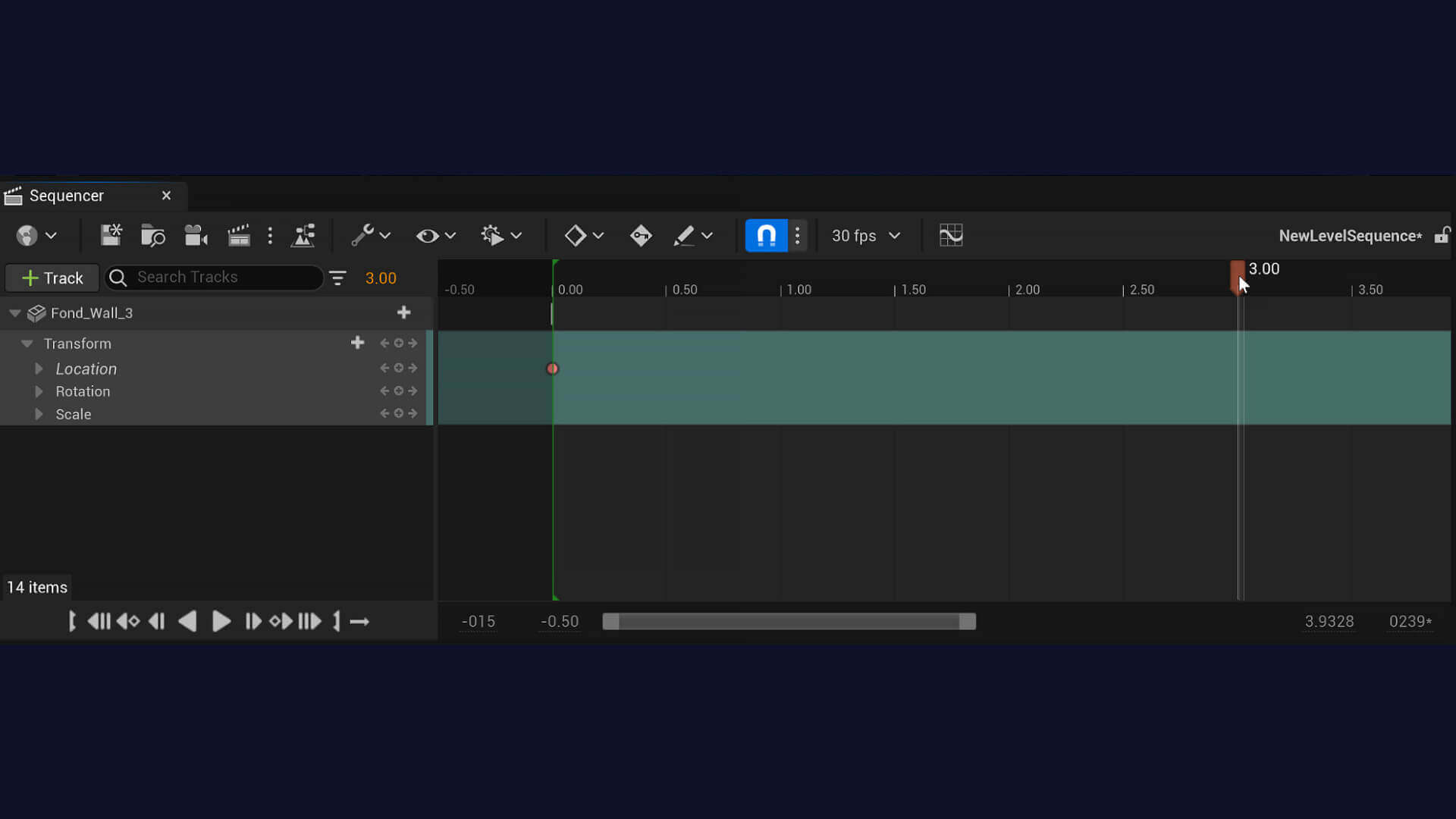
Task: Click the Sequencer lock icon
Action: coord(1442,235)
